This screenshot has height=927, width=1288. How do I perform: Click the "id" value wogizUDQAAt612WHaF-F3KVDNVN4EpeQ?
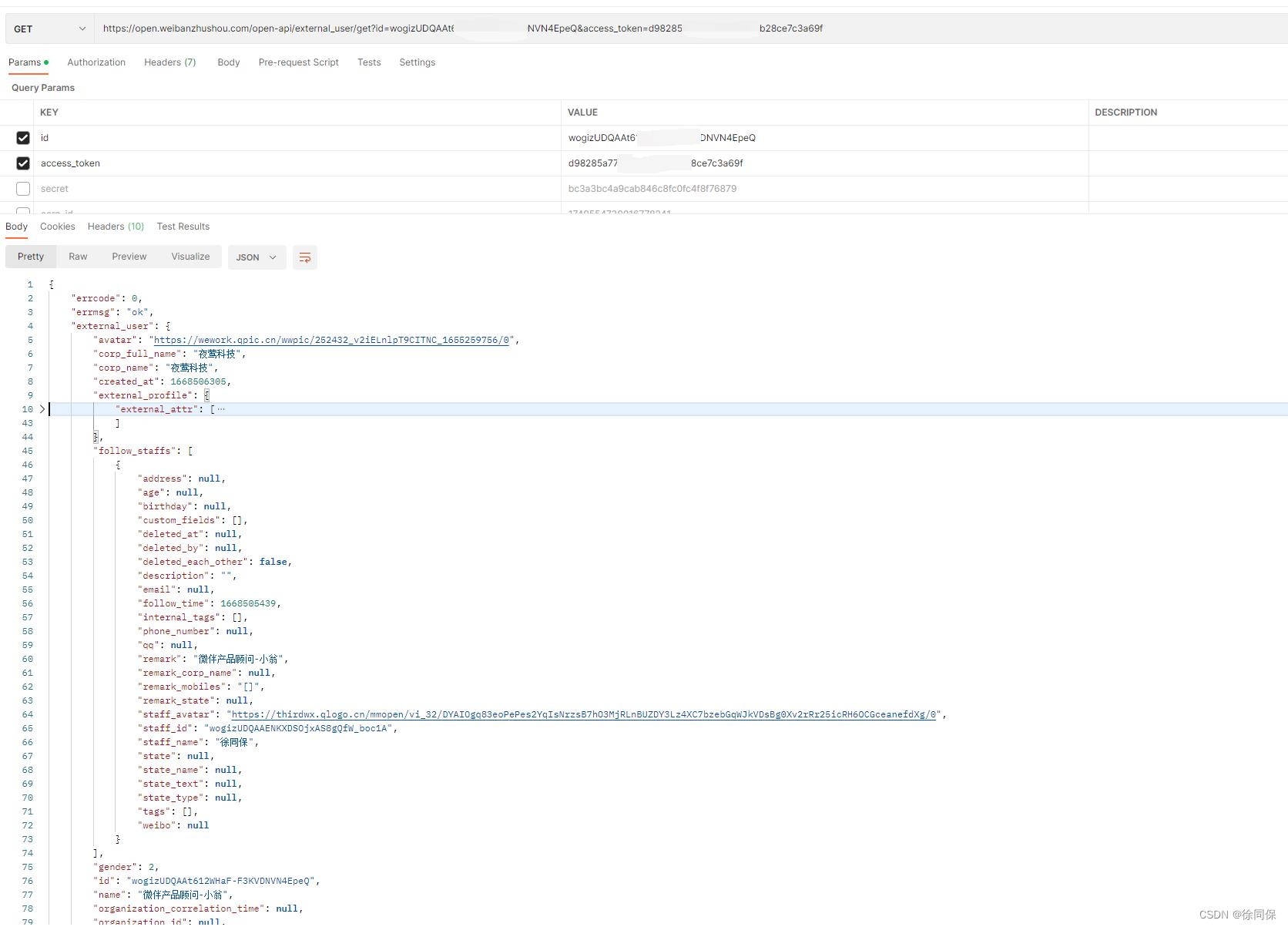click(x=221, y=881)
